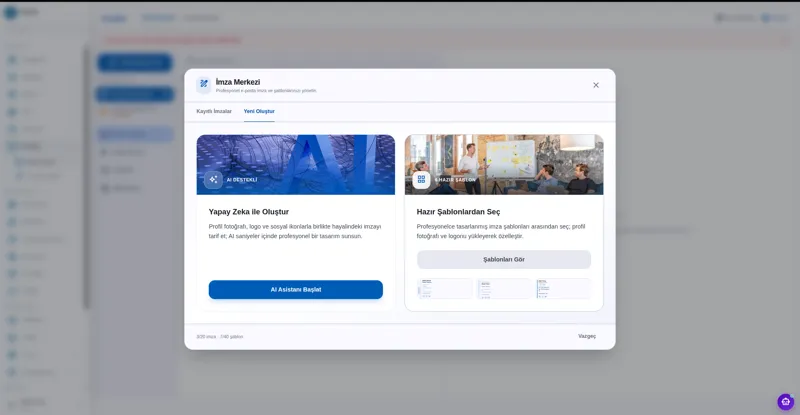Click the İmza Merkezi signature pen icon
Viewport: 800px width, 415px height.
pyautogui.click(x=204, y=84)
